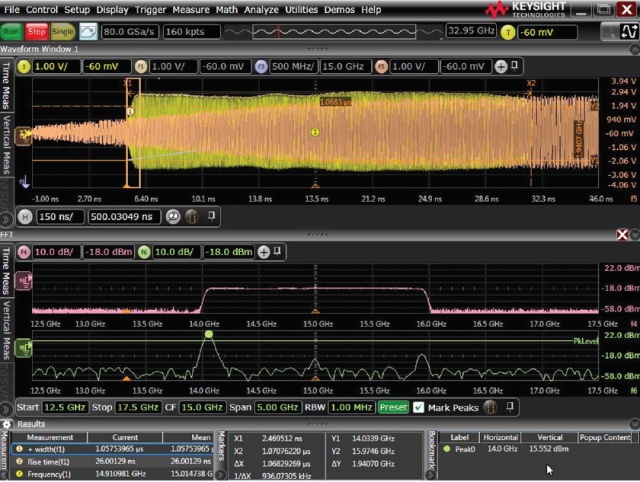Click the red Stop button
Viewport: 640px width, 482px height.
click(36, 31)
